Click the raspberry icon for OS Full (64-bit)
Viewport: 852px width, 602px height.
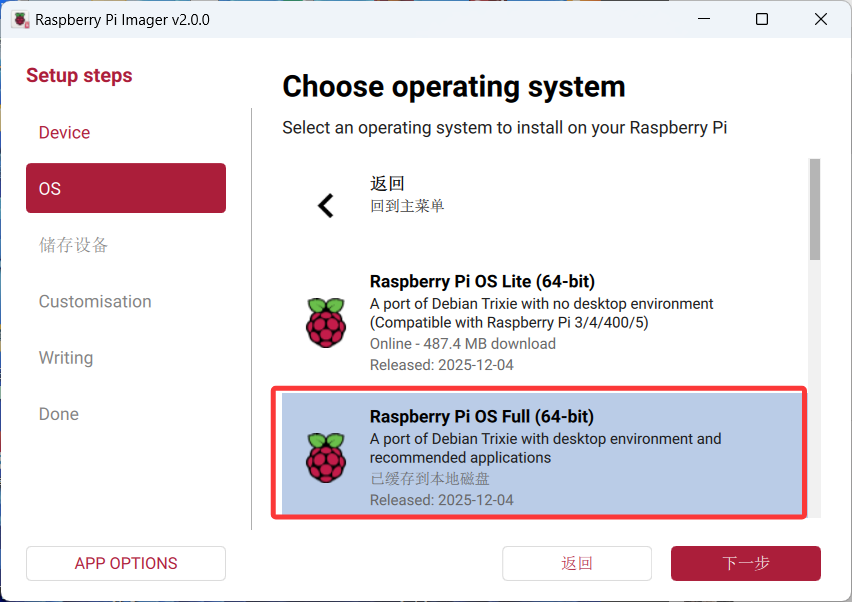326,457
